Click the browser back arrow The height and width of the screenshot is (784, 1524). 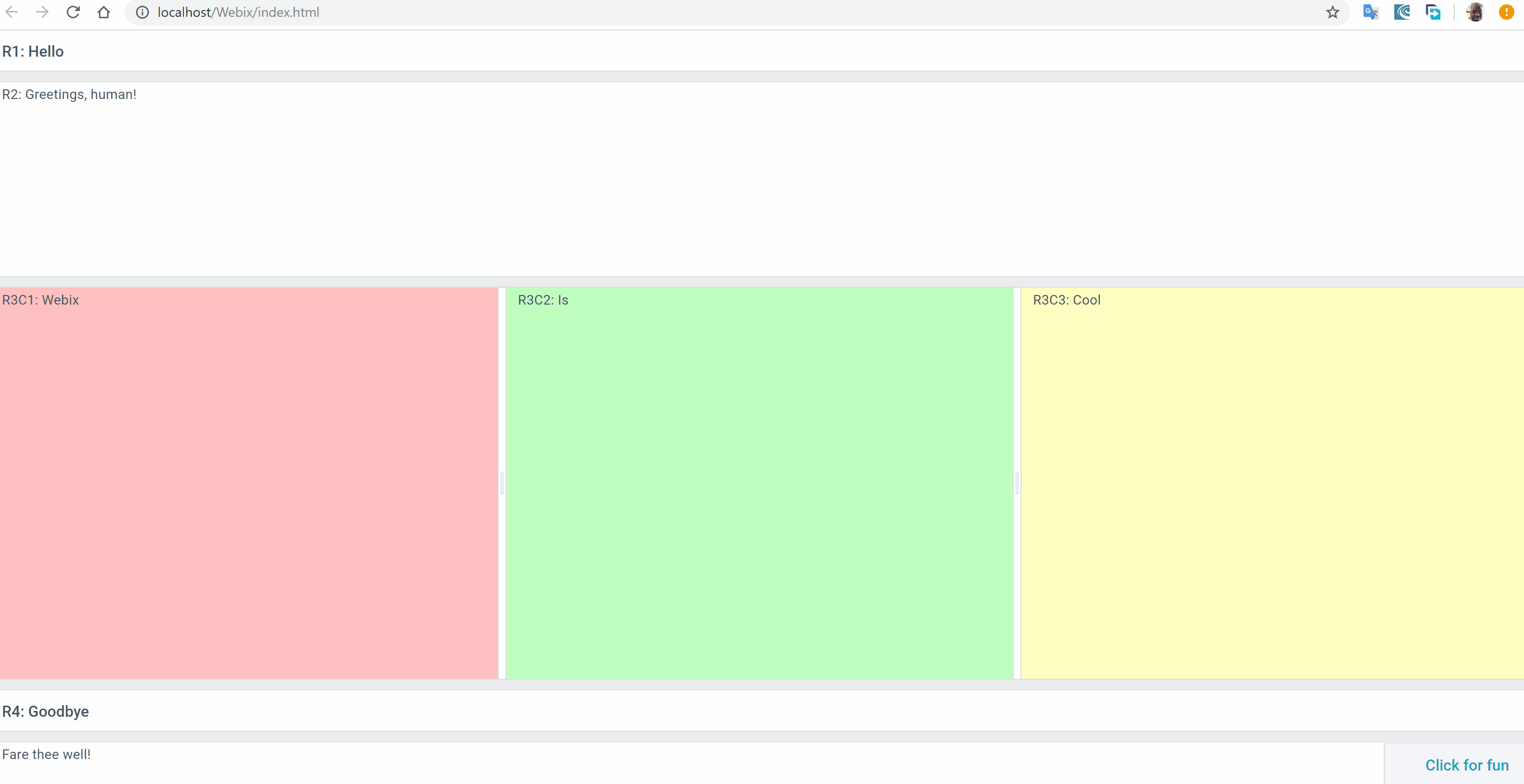click(12, 12)
